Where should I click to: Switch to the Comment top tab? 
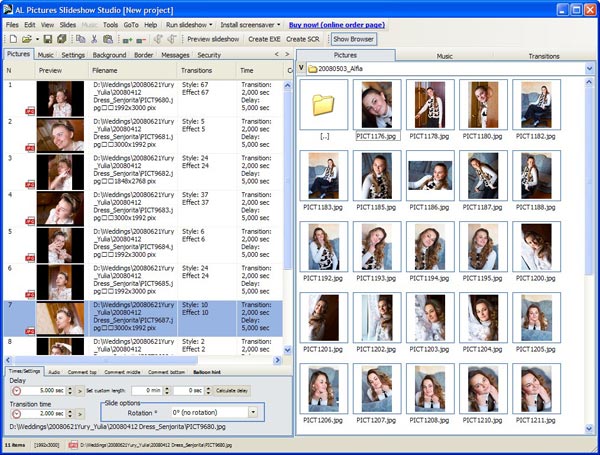coord(82,371)
